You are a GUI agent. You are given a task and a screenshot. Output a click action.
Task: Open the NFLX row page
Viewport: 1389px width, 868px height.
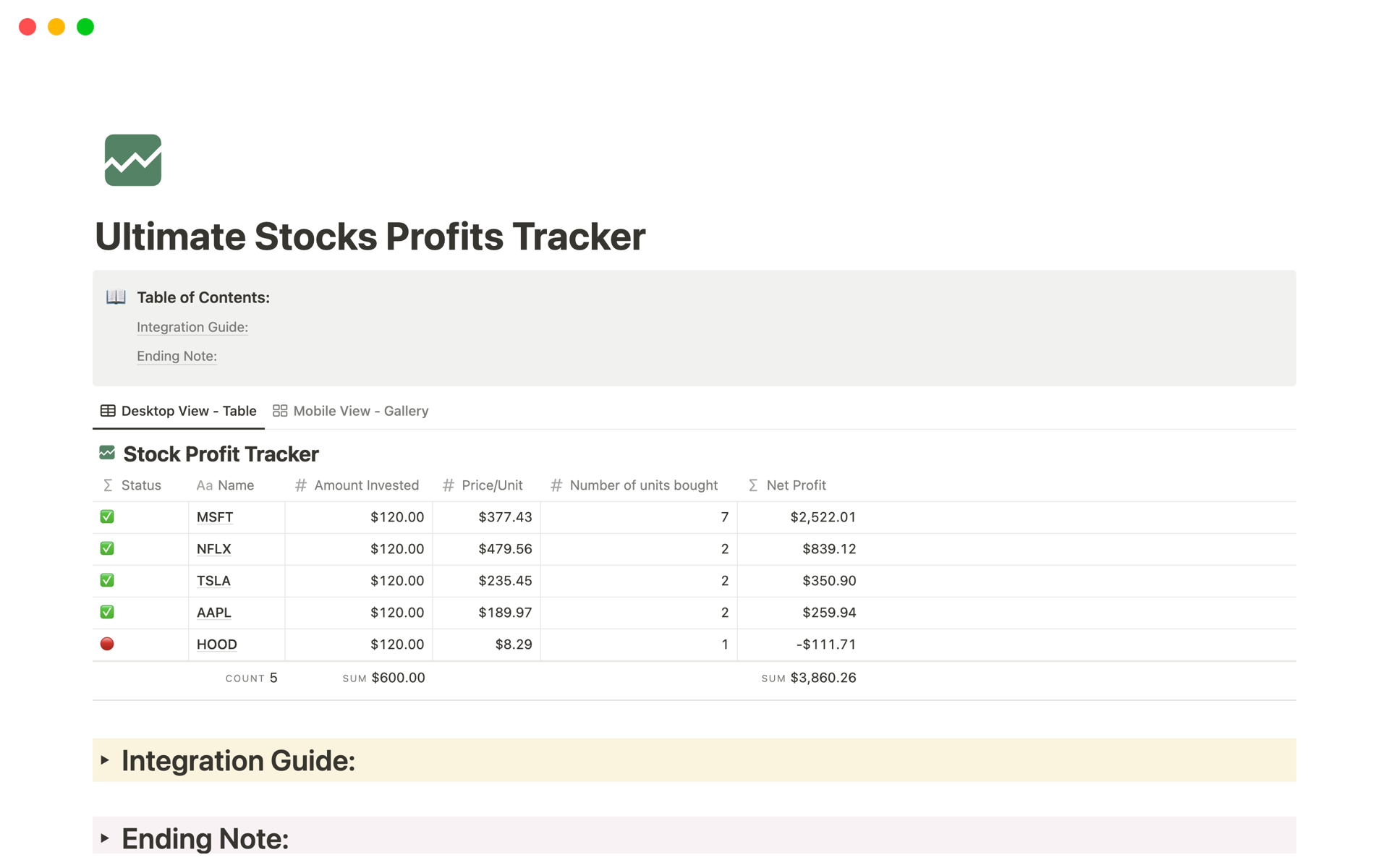pyautogui.click(x=214, y=549)
